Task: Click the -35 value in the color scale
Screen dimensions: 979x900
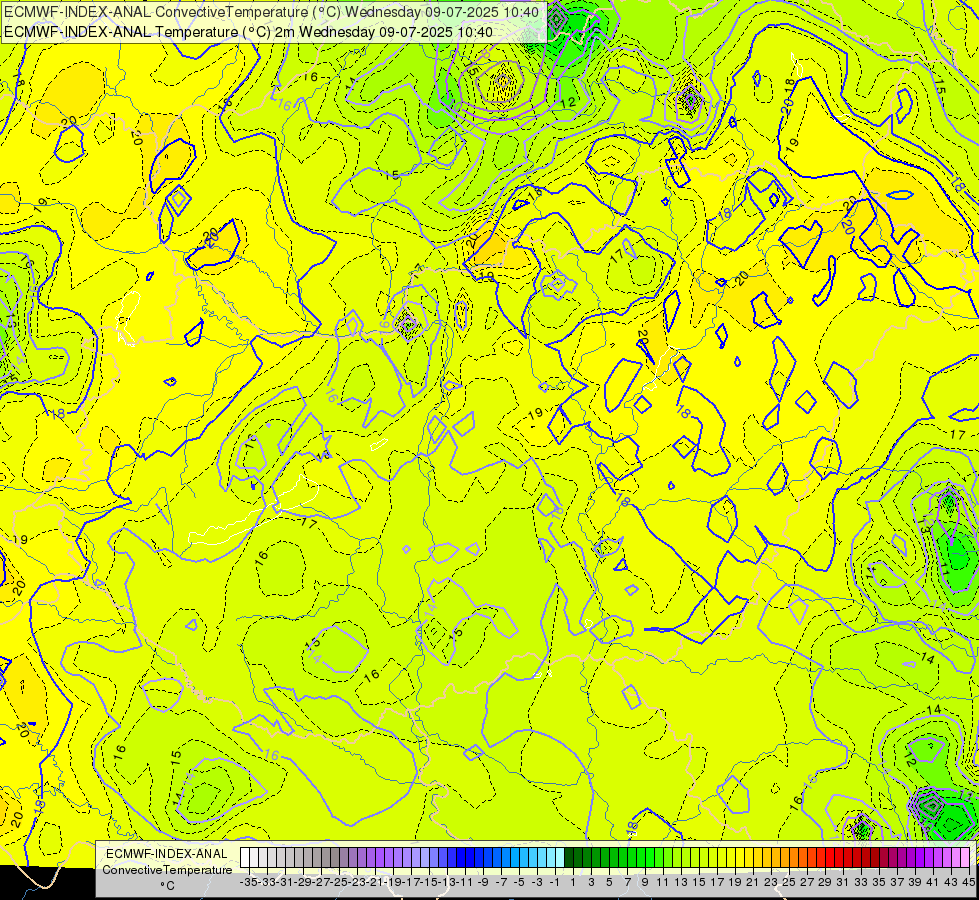Action: [x=249, y=882]
